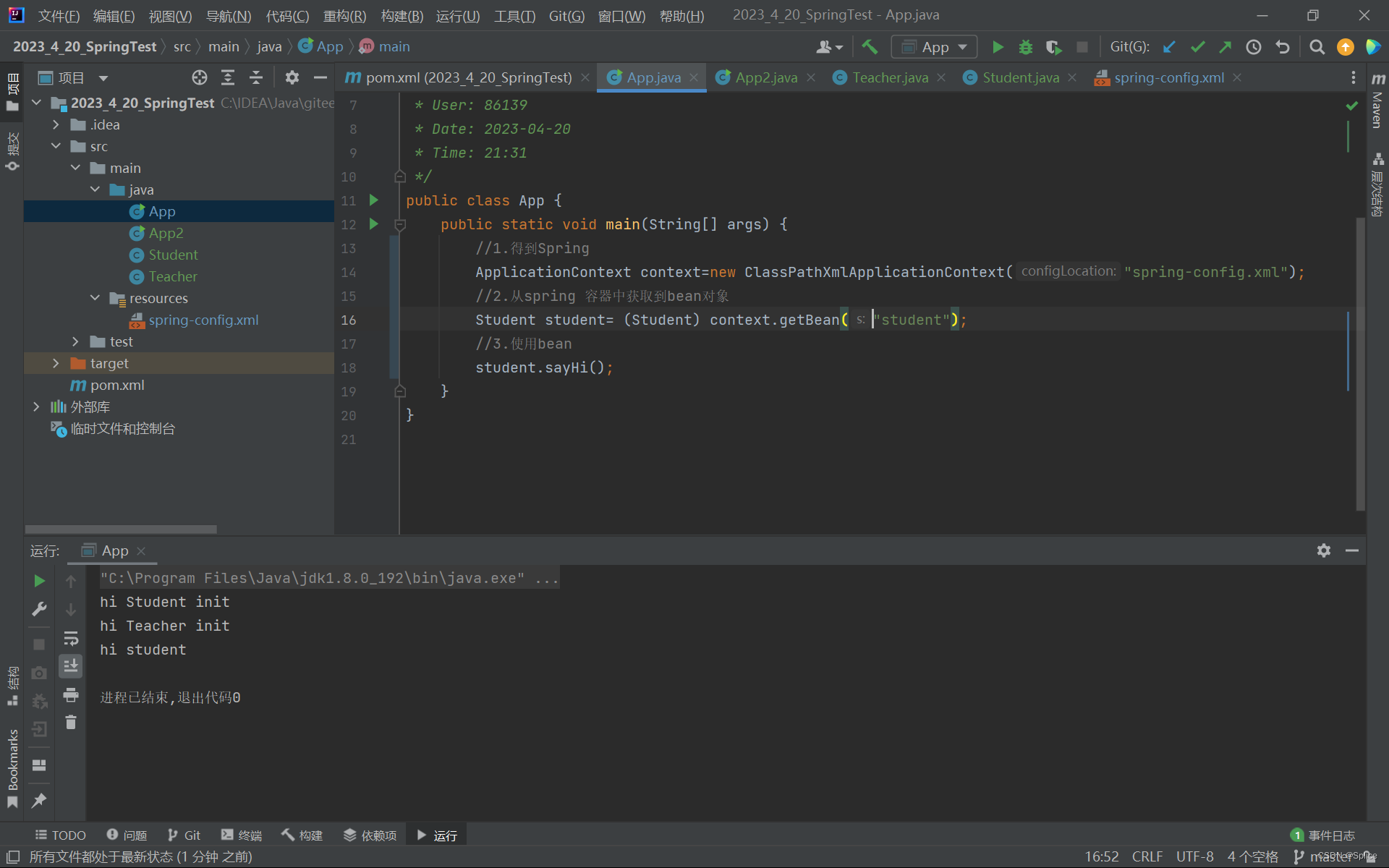Click App breadcrumb in navigation bar

click(x=321, y=46)
